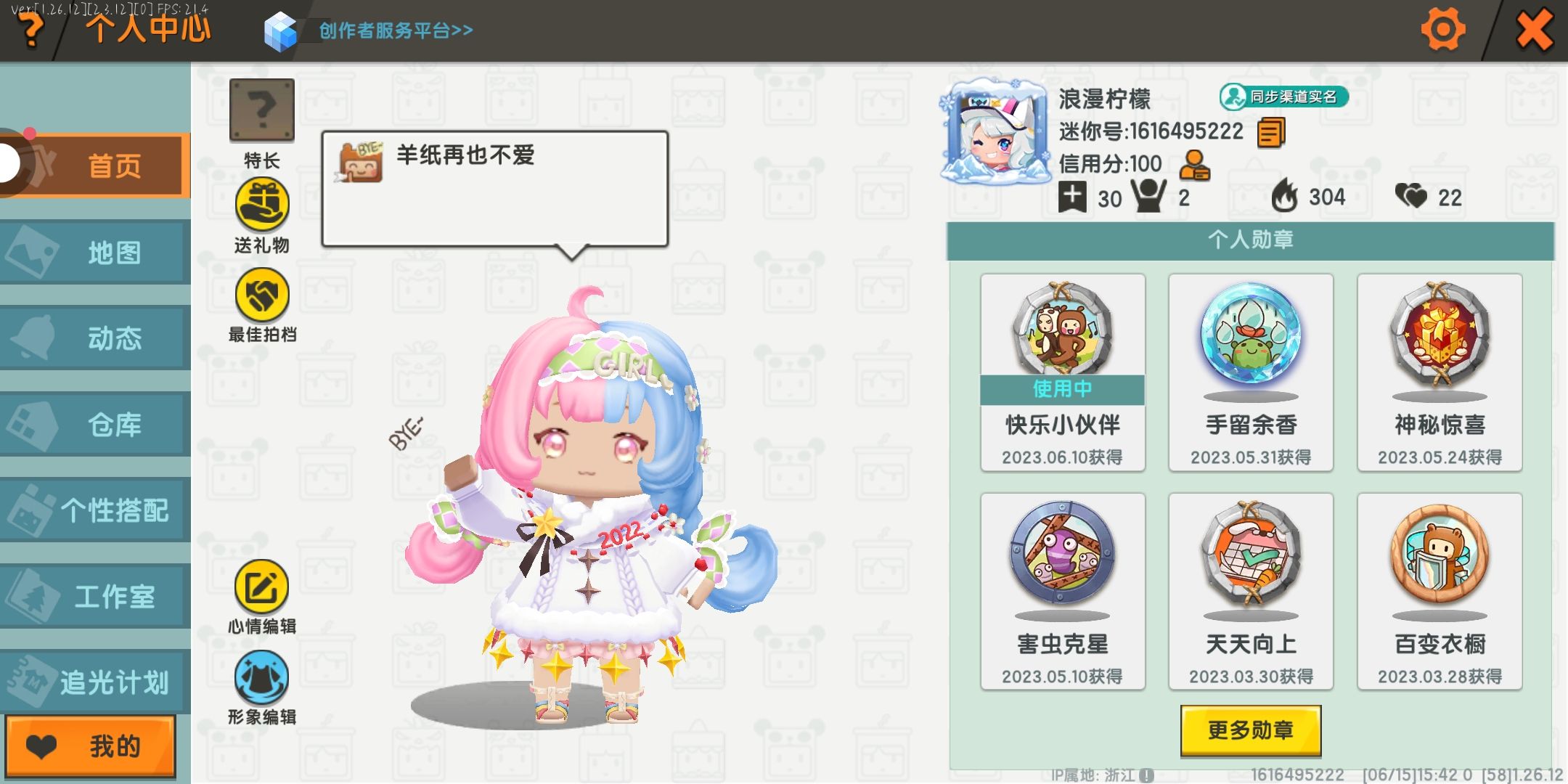Tap the credit score person icon
Viewport: 1568px width, 784px height.
(1194, 165)
